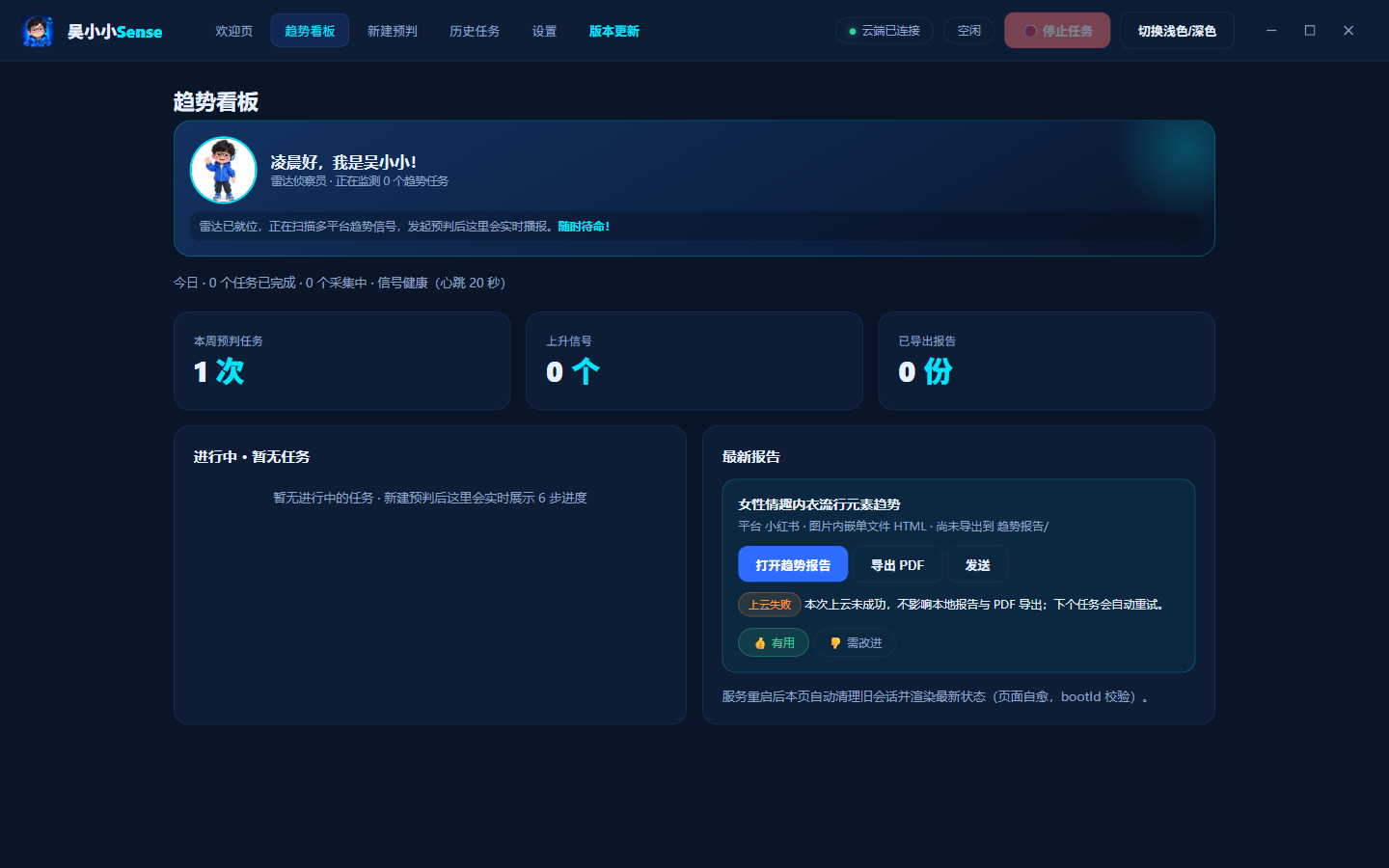This screenshot has height=868, width=1389.
Task: Click the 本周预判任务 stat card
Action: pos(342,361)
